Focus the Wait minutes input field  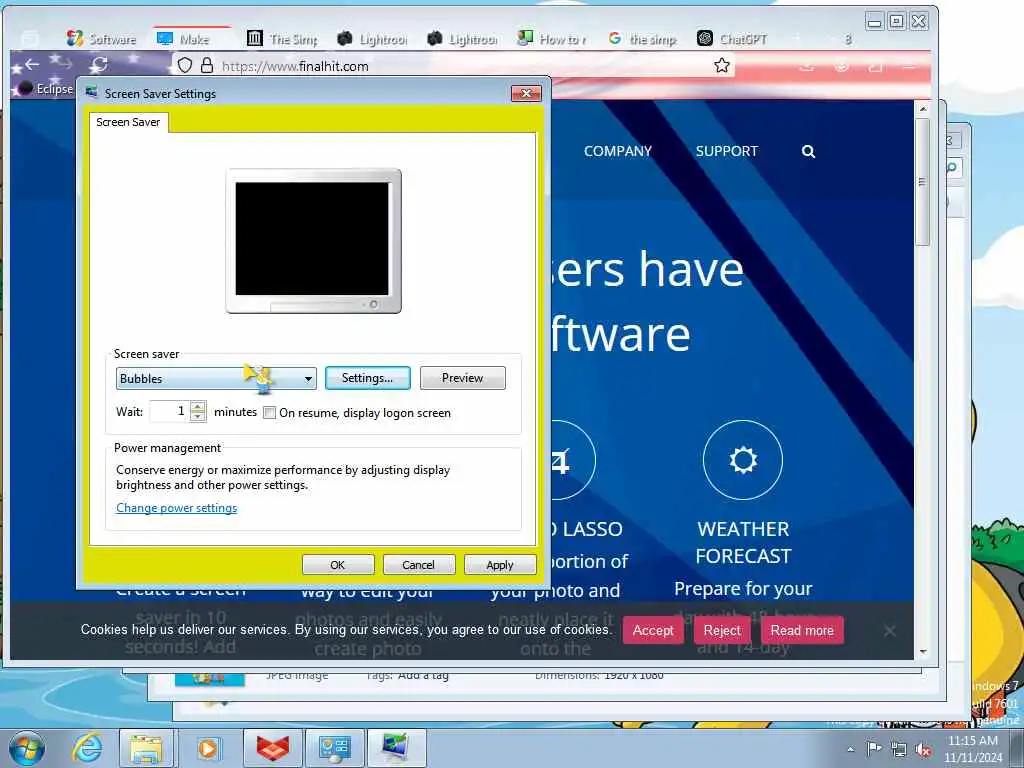pos(170,411)
